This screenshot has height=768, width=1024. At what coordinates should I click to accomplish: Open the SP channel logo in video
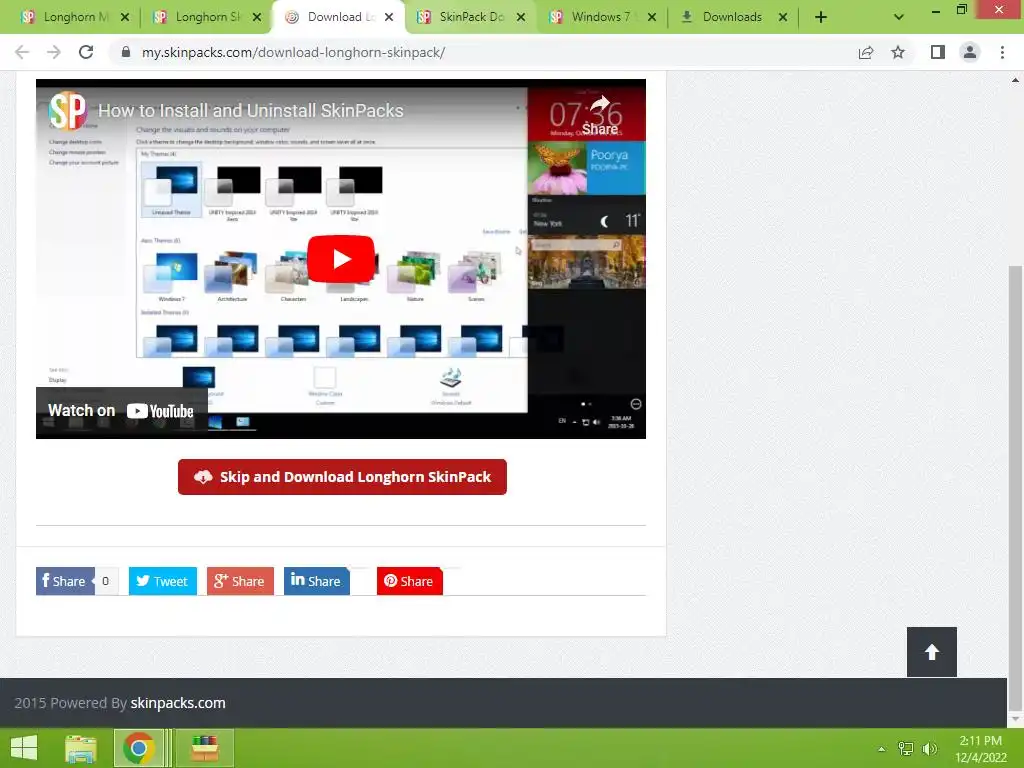pyautogui.click(x=68, y=110)
